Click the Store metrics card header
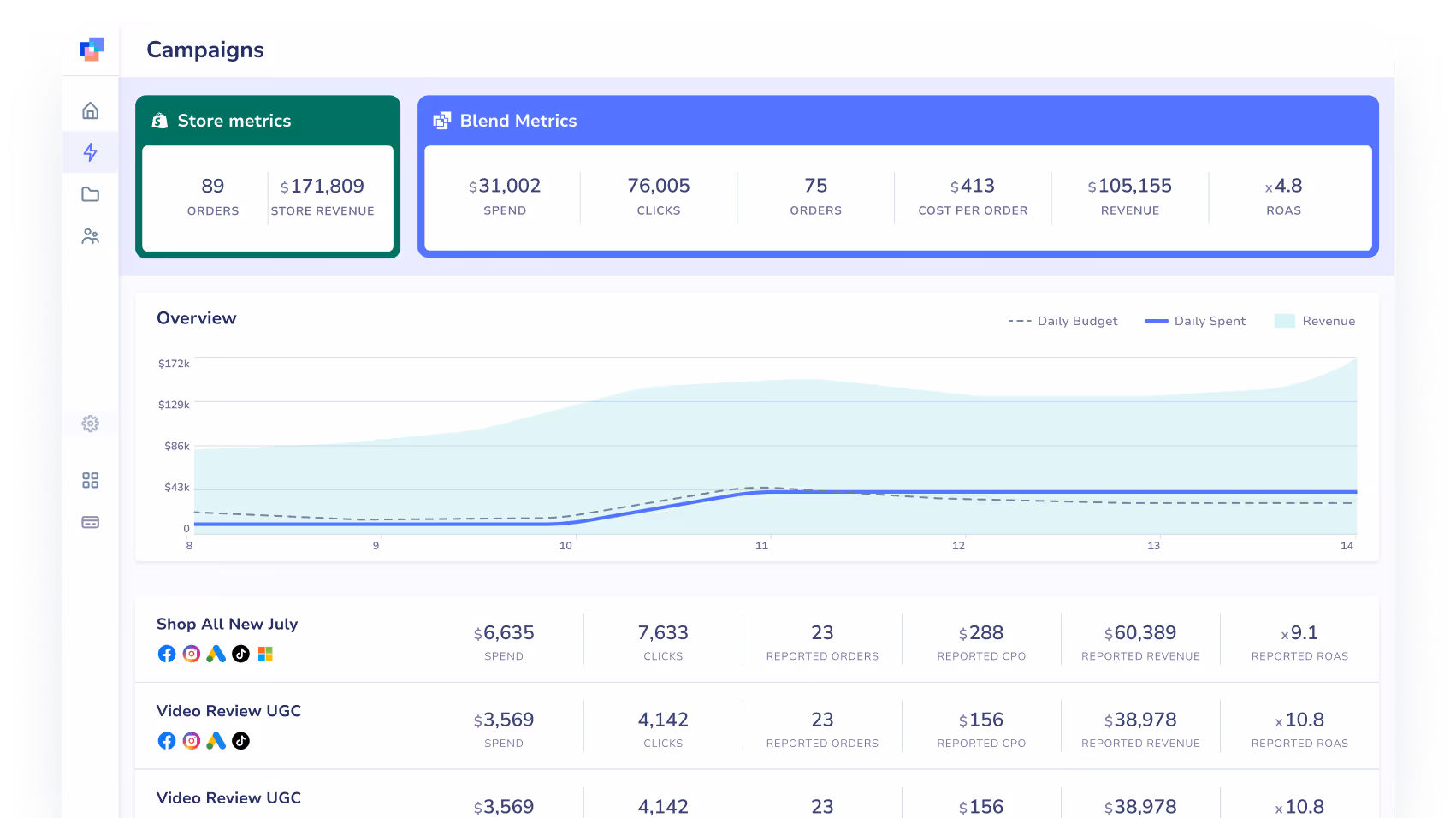 (x=233, y=121)
